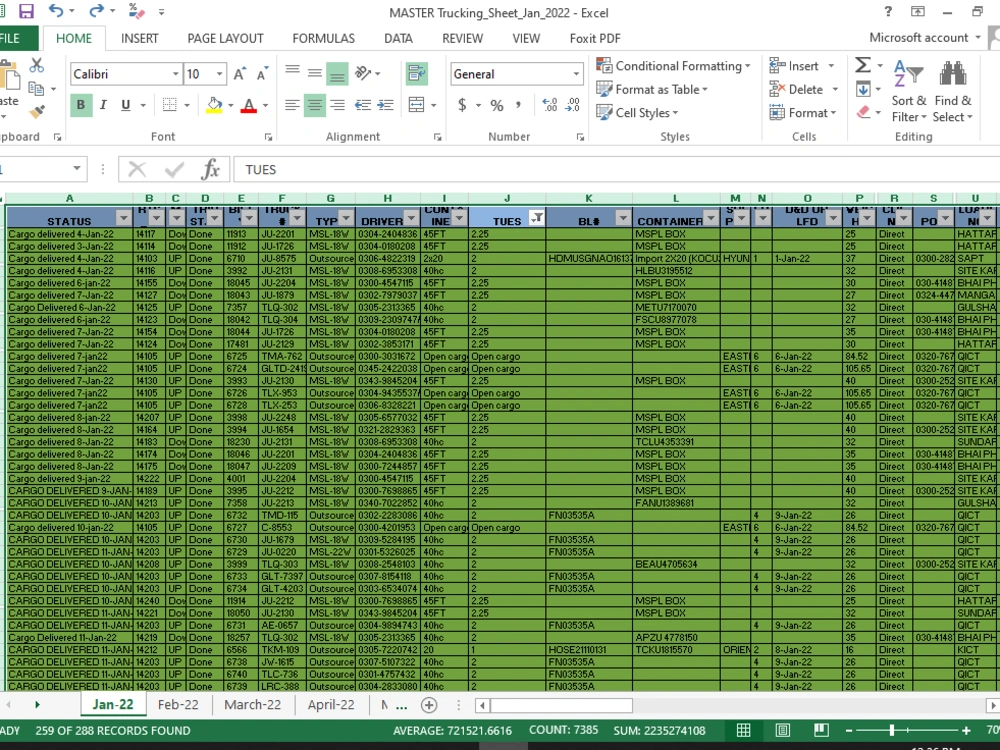Increase font size with large A
This screenshot has height=750, width=1000.
coord(240,74)
